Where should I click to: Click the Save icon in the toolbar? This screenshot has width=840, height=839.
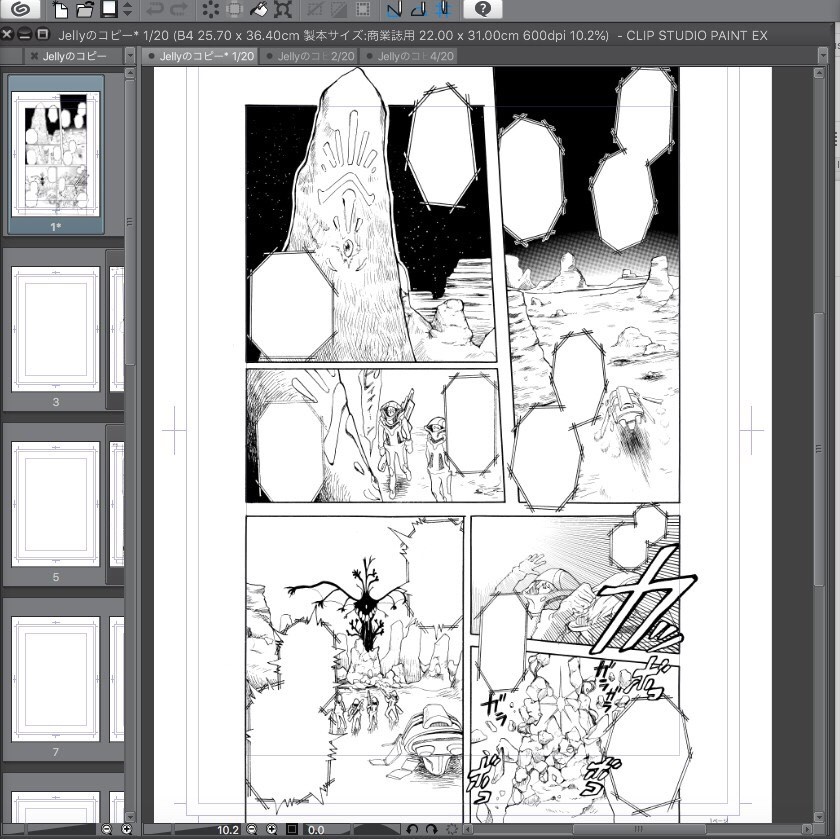[x=108, y=10]
